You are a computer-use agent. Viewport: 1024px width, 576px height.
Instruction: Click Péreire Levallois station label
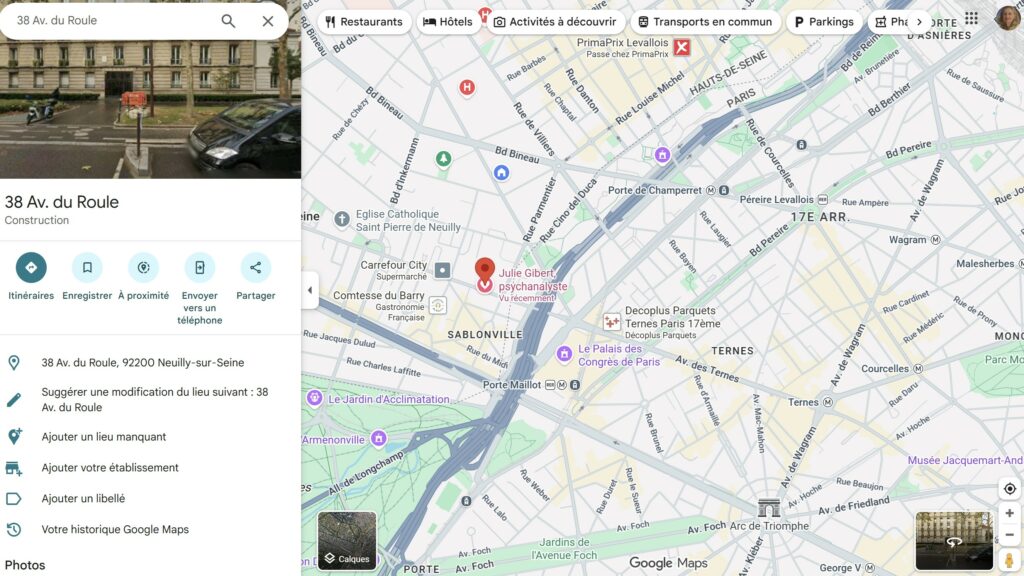tap(776, 199)
